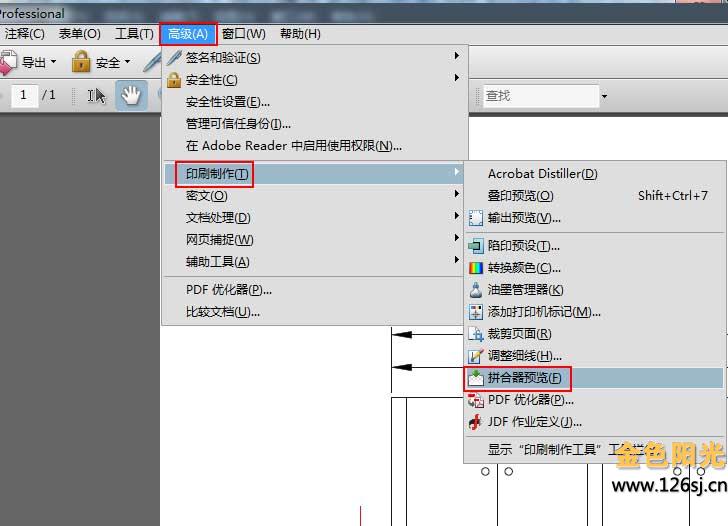The image size is (728, 526).
Task: Open the 印刷制作(T) submenu
Action: point(315,174)
